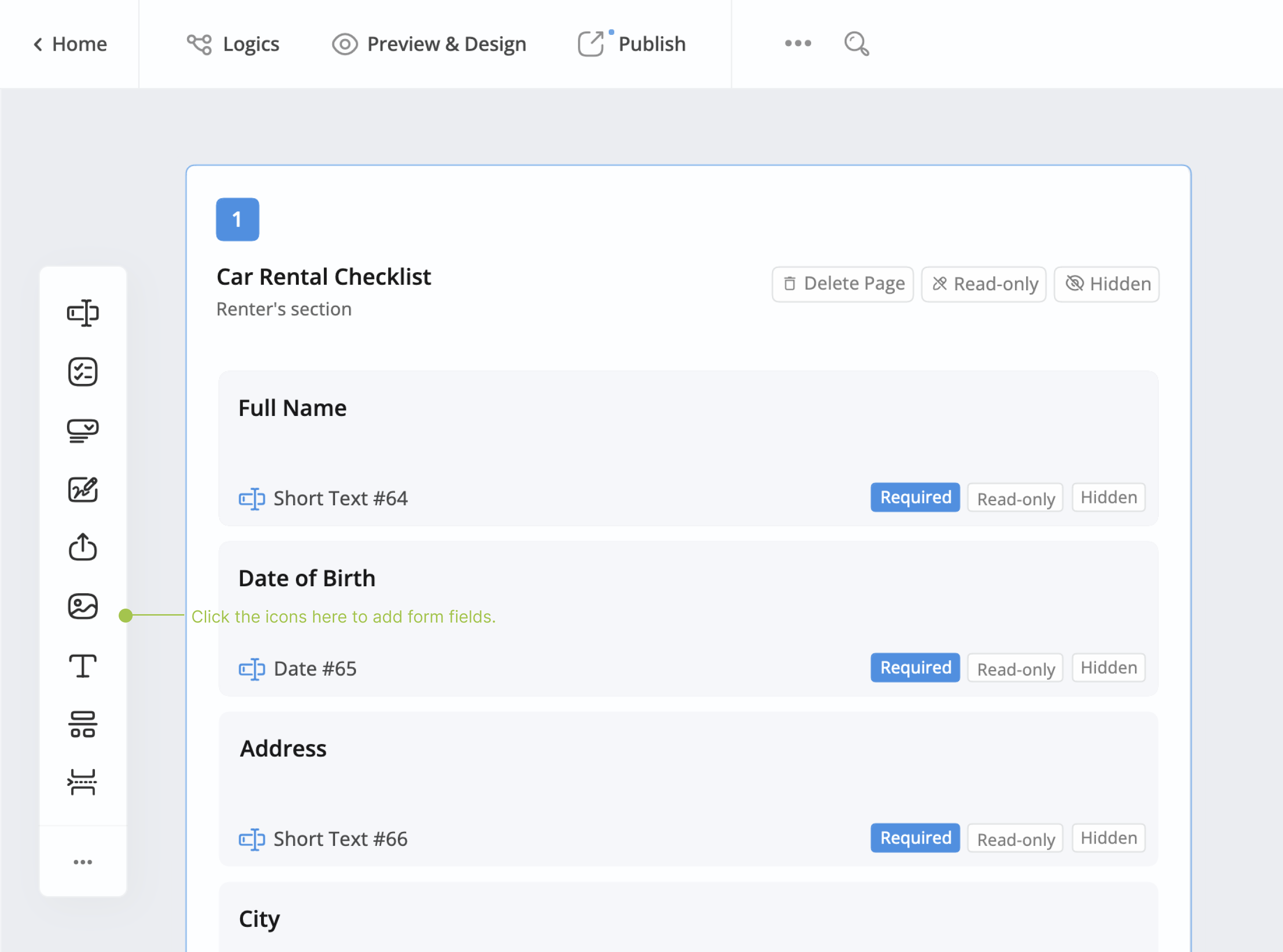This screenshot has width=1283, height=952.
Task: Toggle Required on Full Name field
Action: coord(915,497)
